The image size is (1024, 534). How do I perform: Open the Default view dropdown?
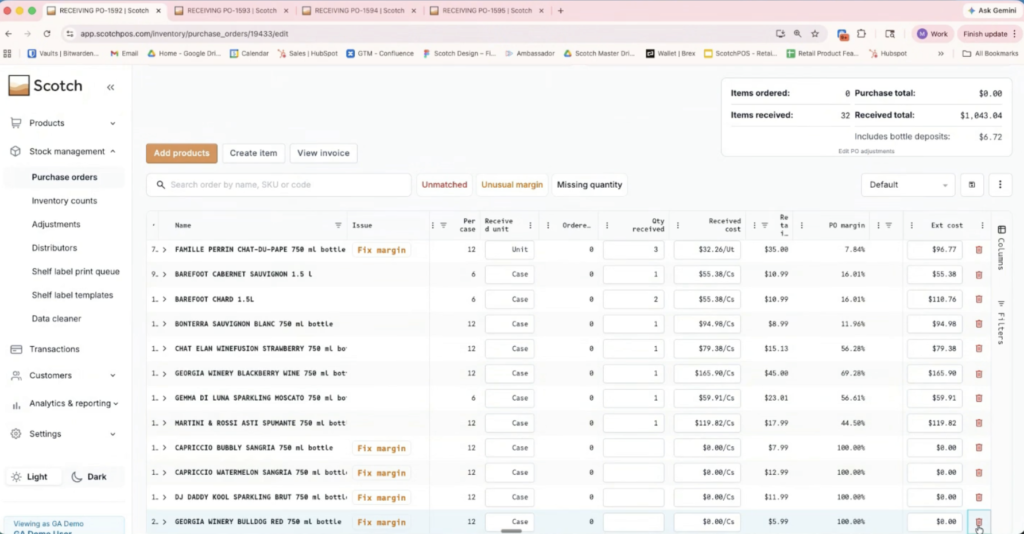click(908, 185)
